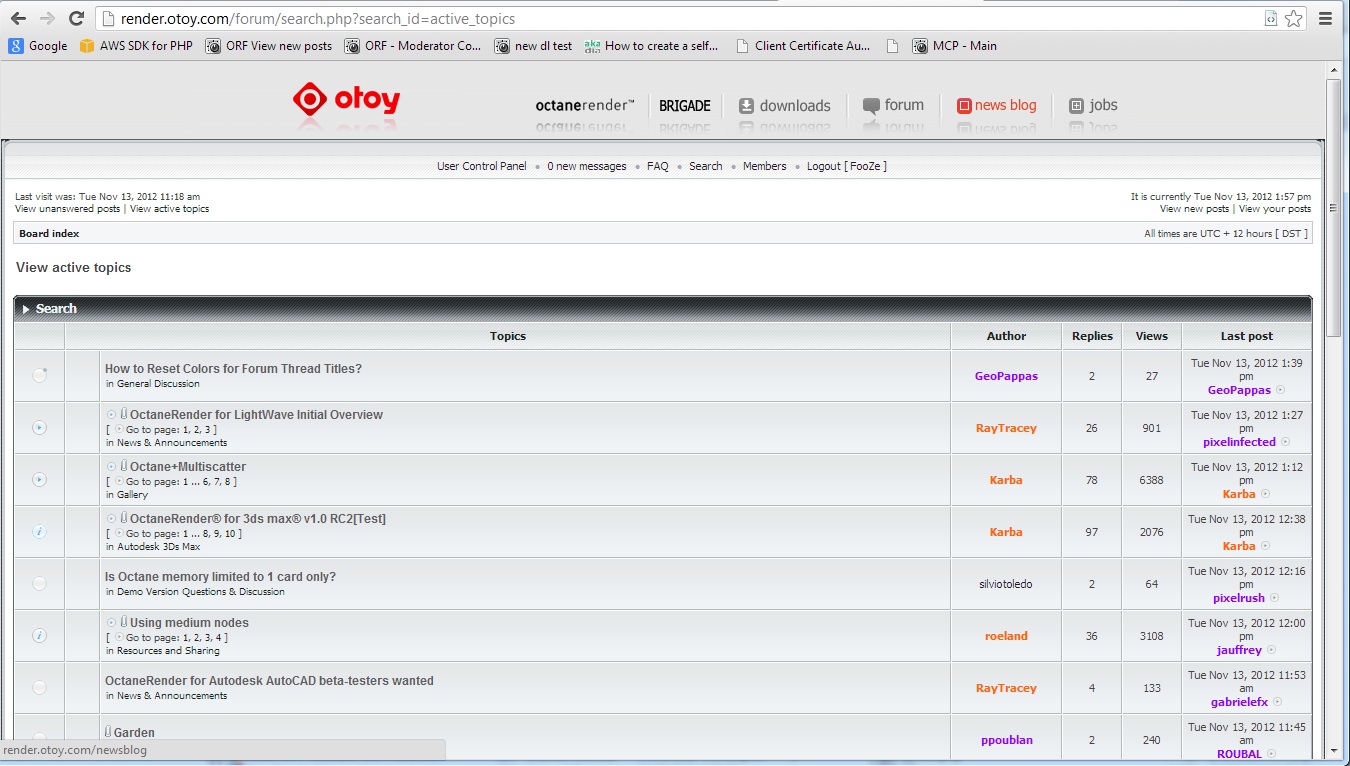Open the forum navigation item
Screen dimensions: 1350x766
(893, 105)
